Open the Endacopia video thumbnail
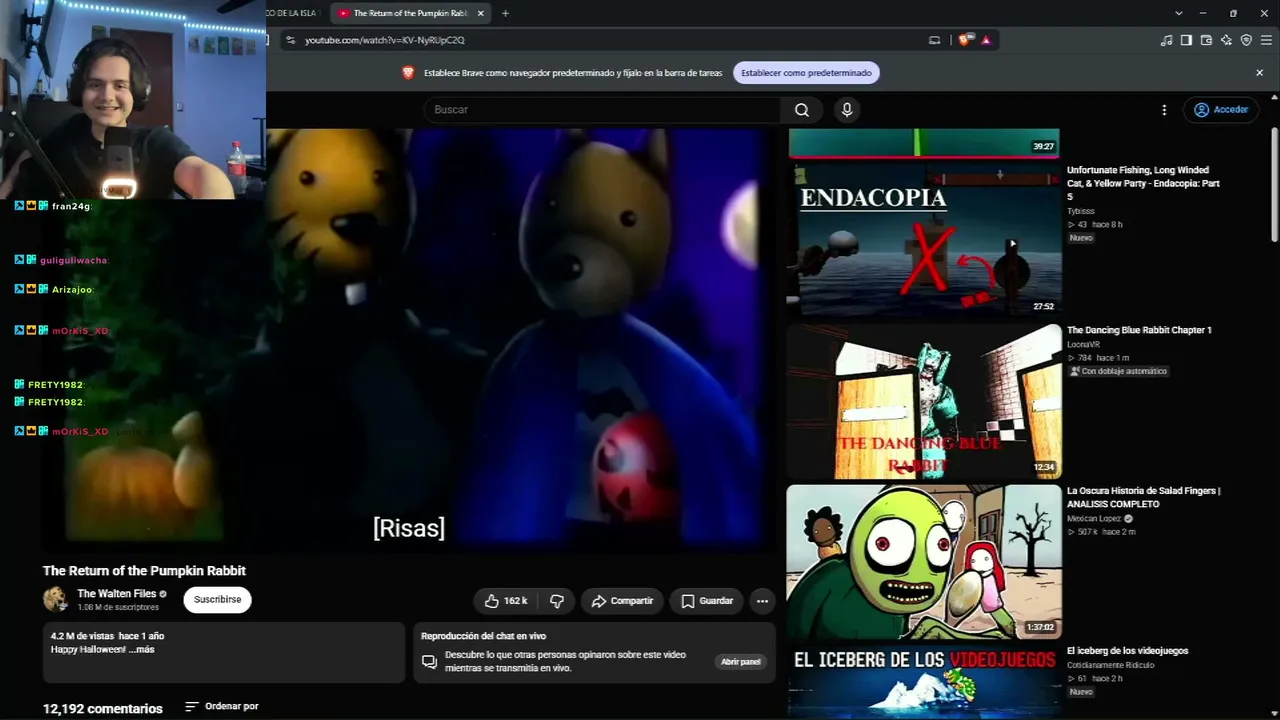Image resolution: width=1280 pixels, height=720 pixels. [923, 240]
